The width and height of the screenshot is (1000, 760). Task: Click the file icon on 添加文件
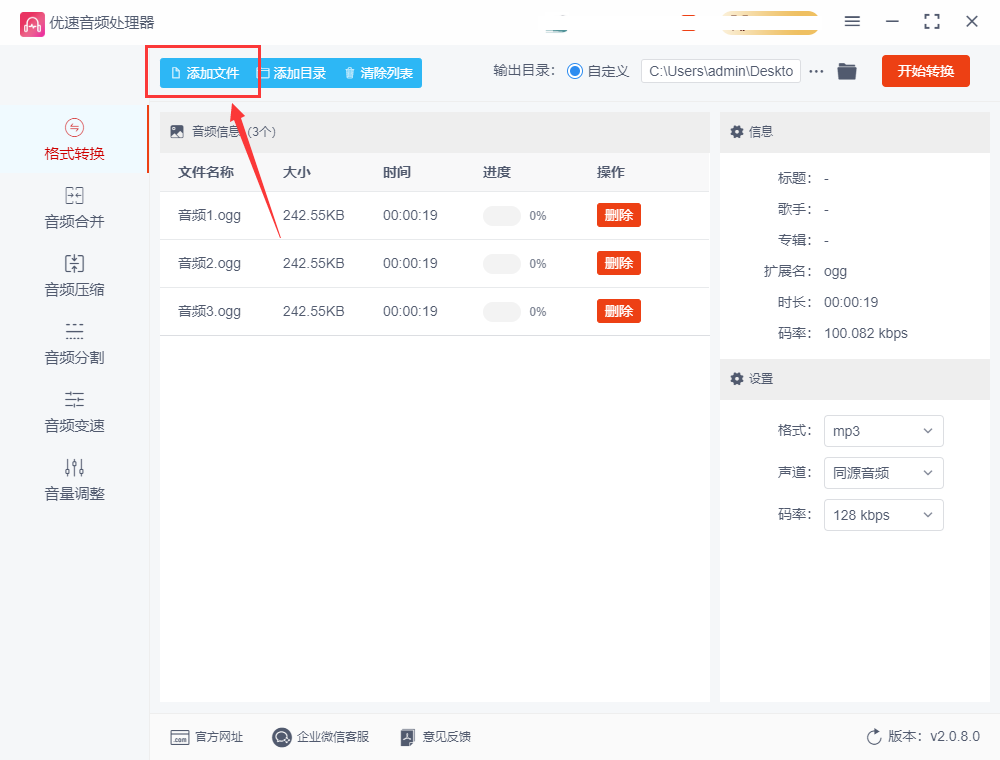point(176,73)
